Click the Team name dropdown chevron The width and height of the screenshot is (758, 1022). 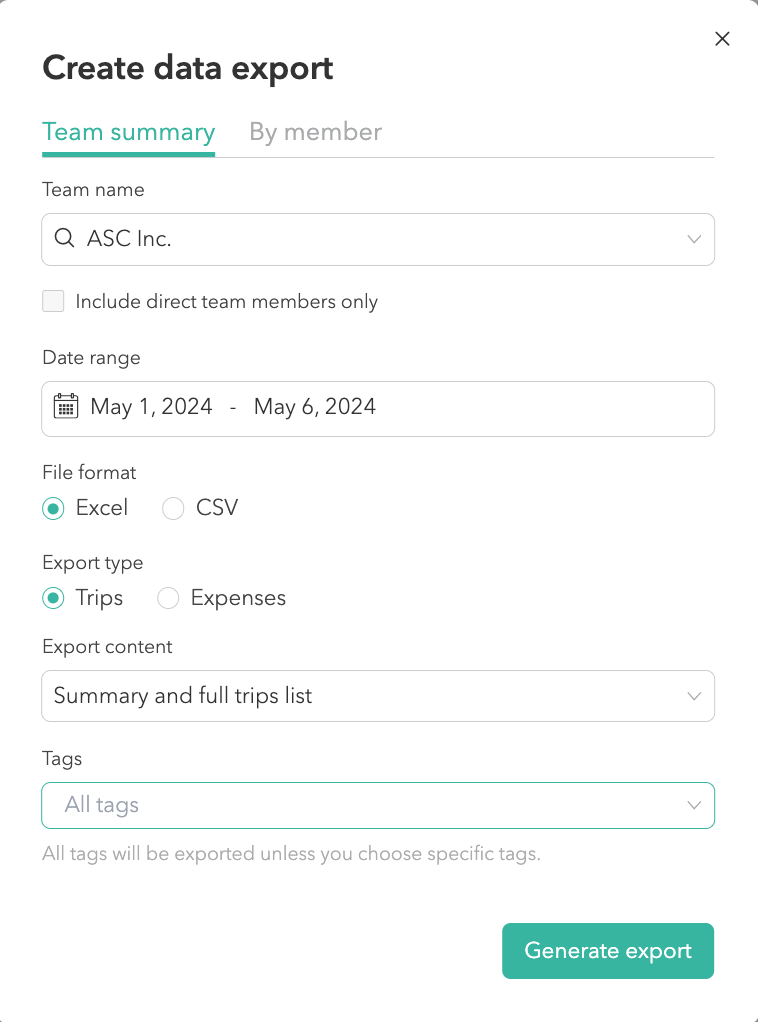(x=694, y=239)
